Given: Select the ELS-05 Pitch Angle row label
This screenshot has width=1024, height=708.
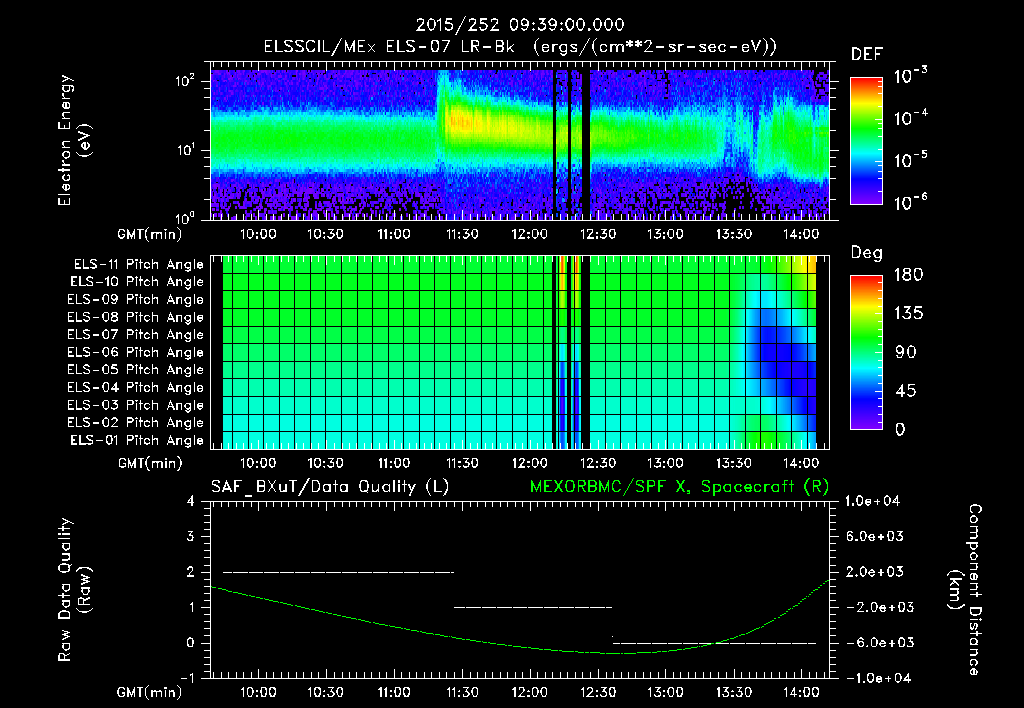Looking at the screenshot, I should (x=136, y=370).
